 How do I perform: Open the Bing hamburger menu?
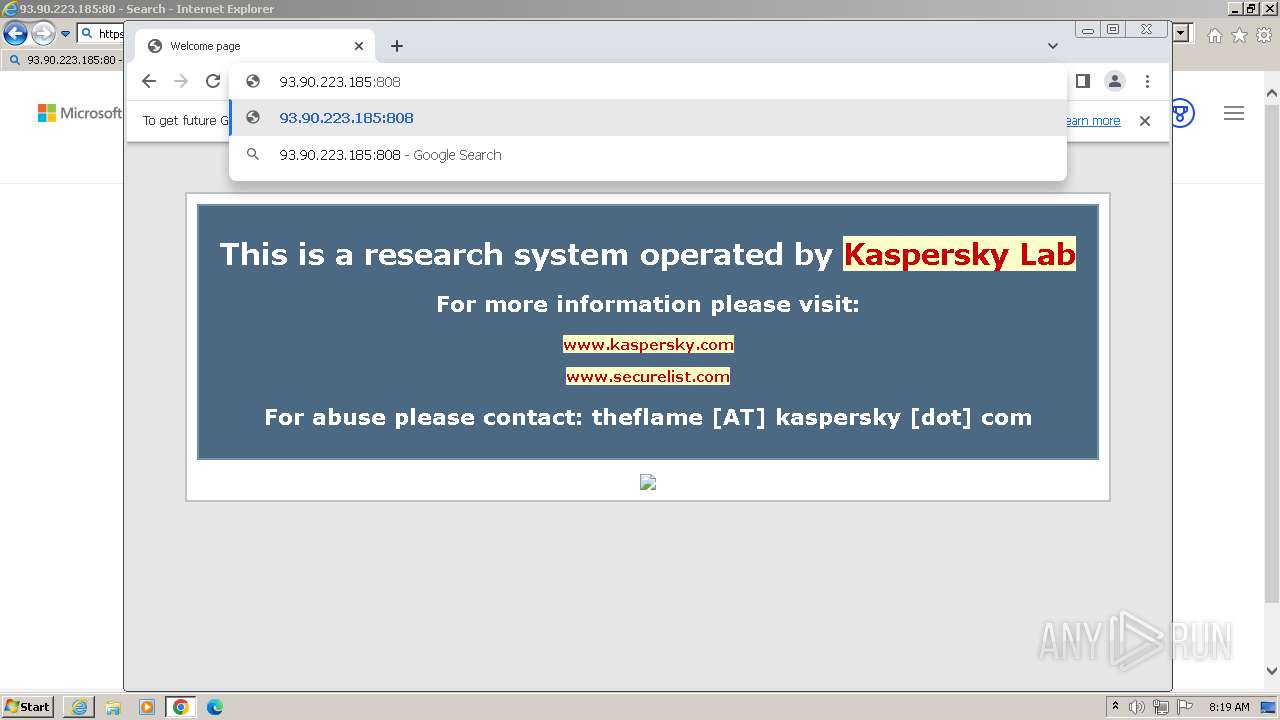click(x=1234, y=113)
